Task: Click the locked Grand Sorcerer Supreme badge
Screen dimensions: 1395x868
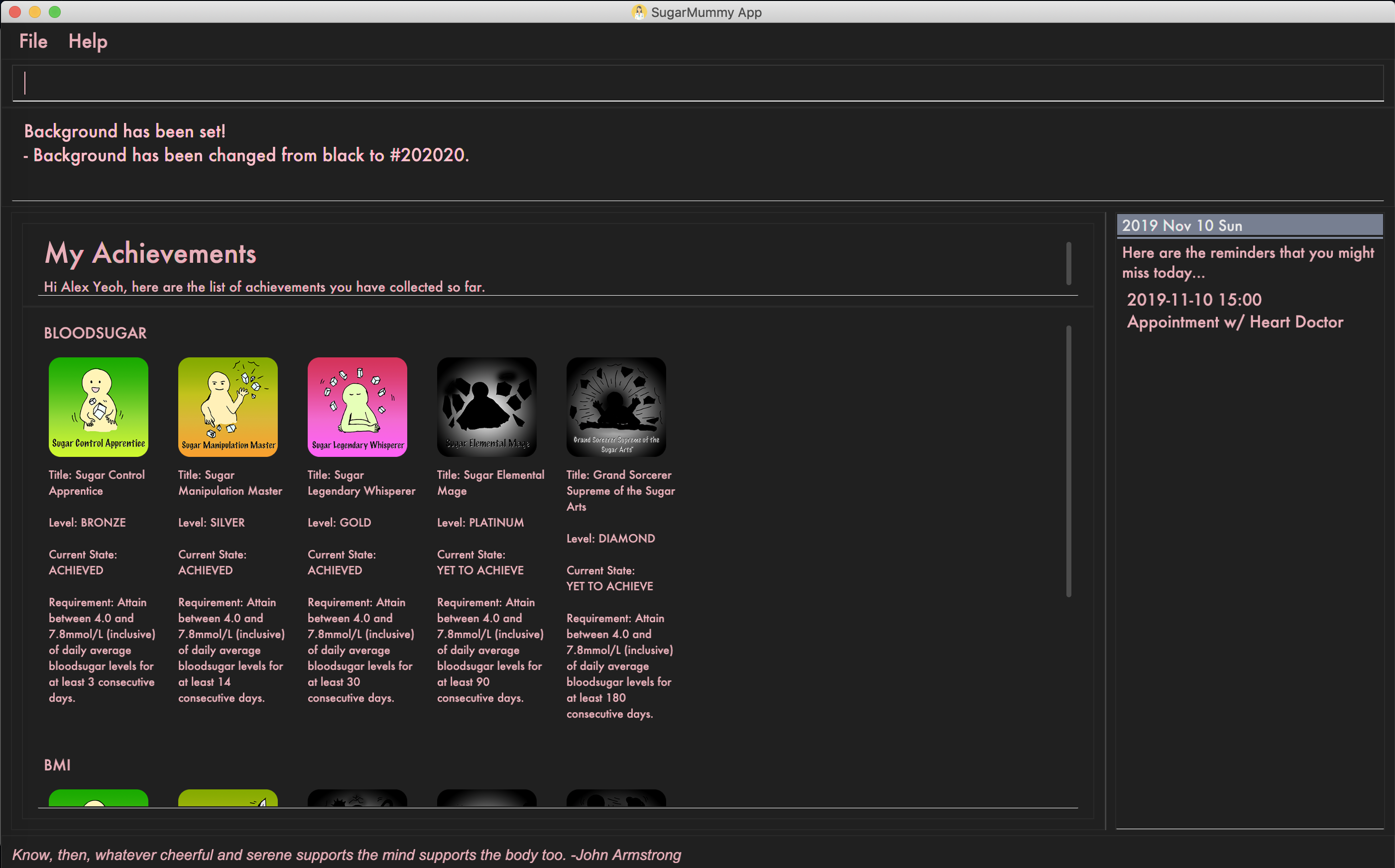Action: 616,407
